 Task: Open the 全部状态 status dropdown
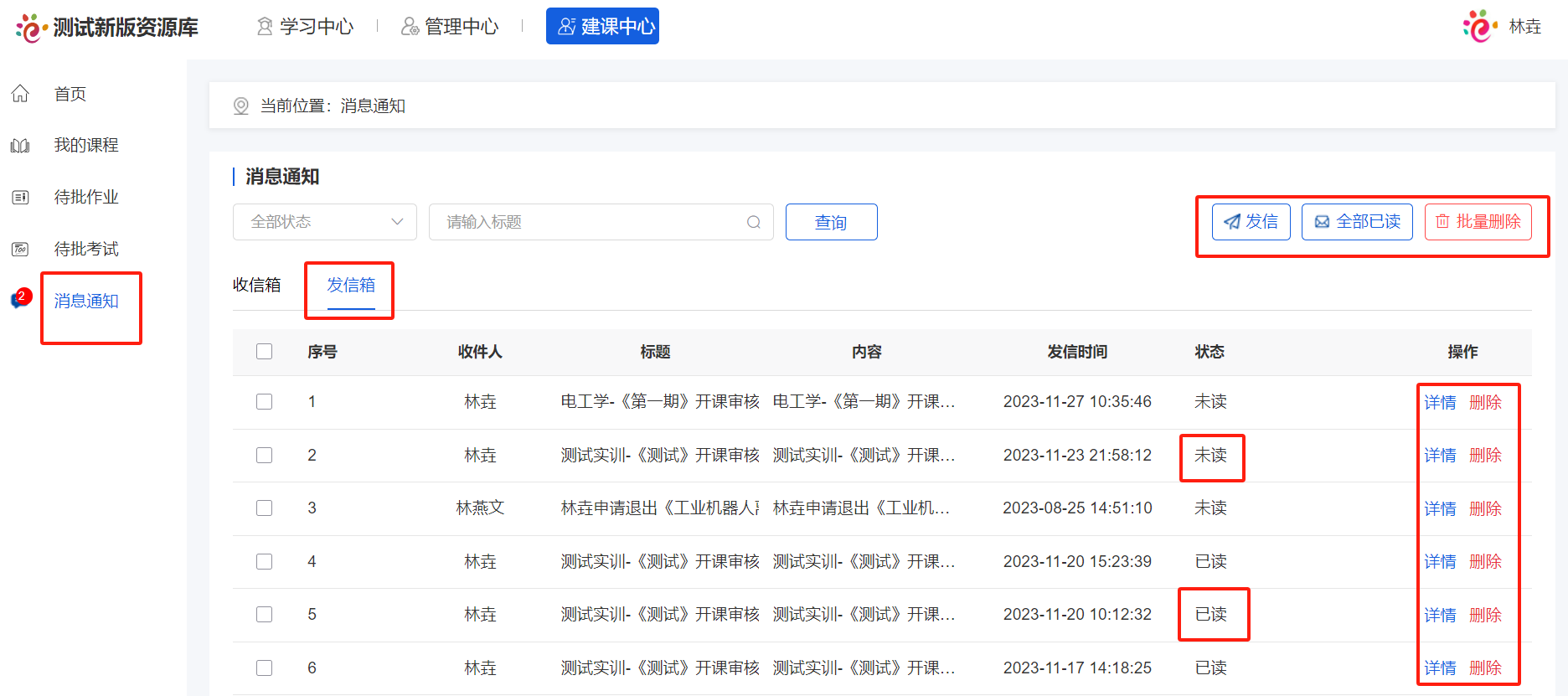pyautogui.click(x=325, y=222)
